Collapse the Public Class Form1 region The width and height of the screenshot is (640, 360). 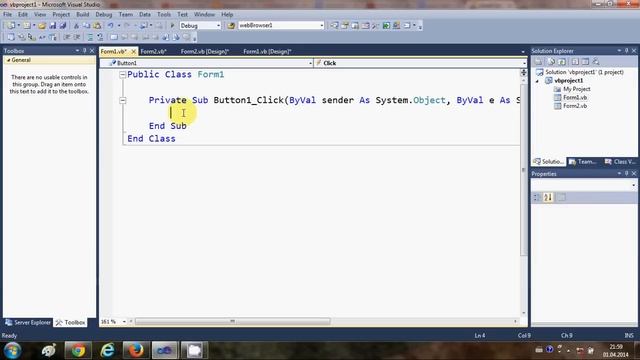pyautogui.click(x=122, y=75)
